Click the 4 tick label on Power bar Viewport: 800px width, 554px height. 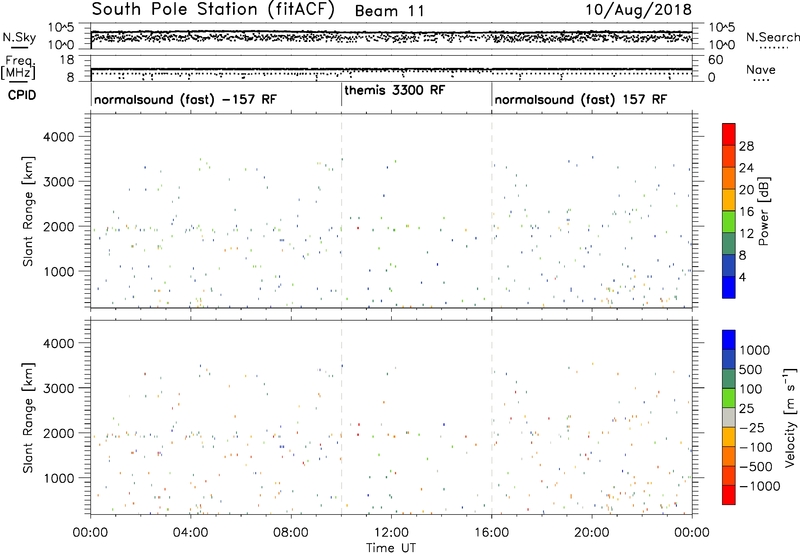coord(742,278)
